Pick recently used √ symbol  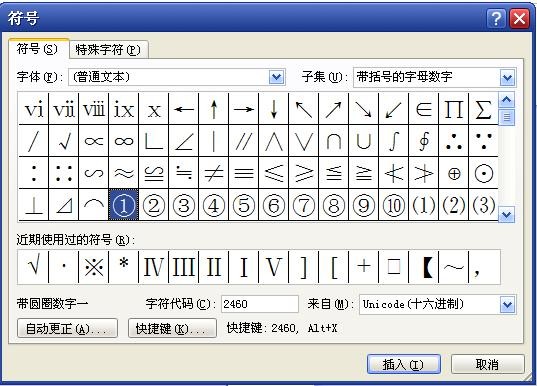point(33,266)
